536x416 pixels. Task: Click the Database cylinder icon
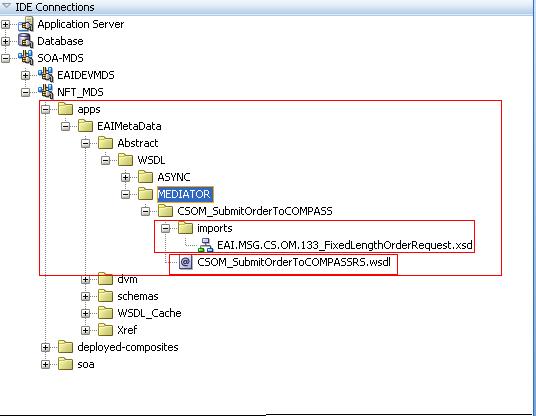pyautogui.click(x=26, y=40)
